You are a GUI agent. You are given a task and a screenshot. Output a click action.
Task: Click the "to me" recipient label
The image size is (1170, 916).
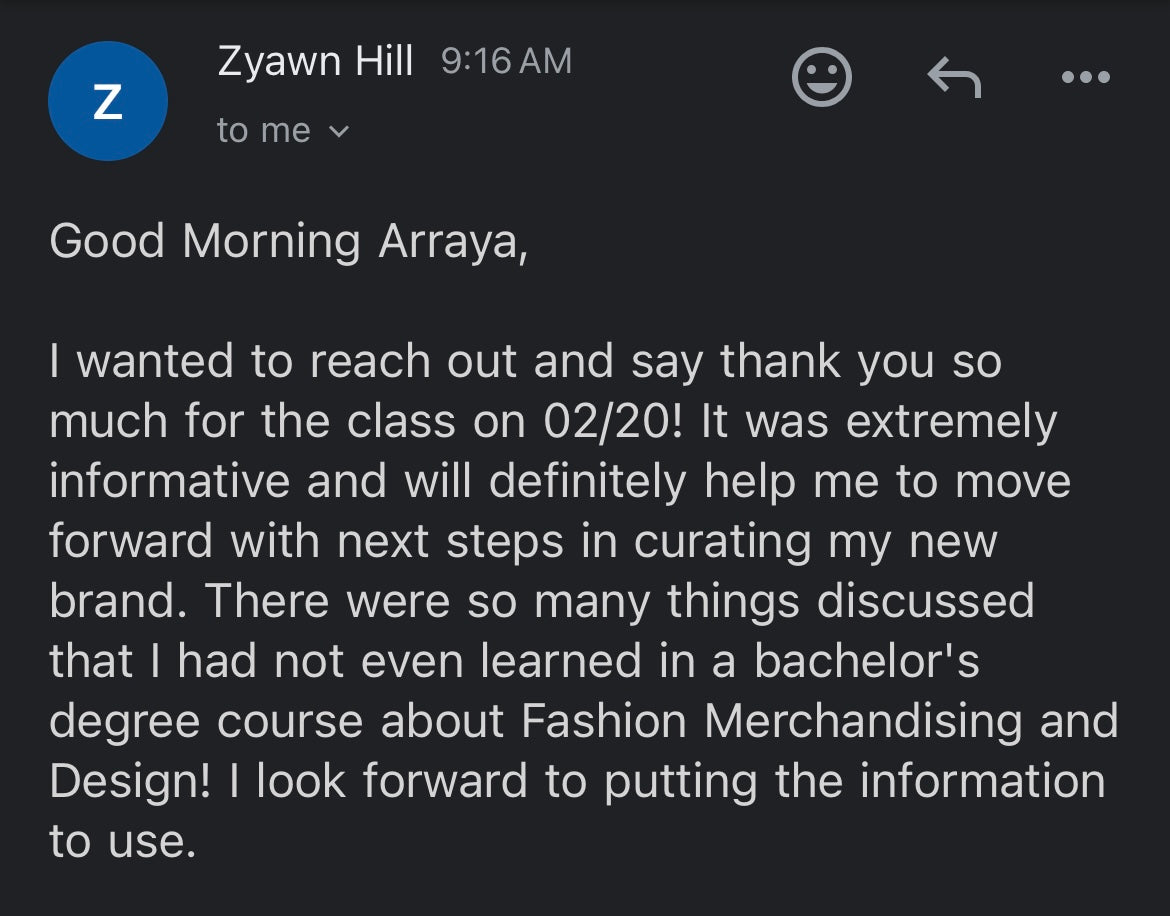[x=264, y=131]
